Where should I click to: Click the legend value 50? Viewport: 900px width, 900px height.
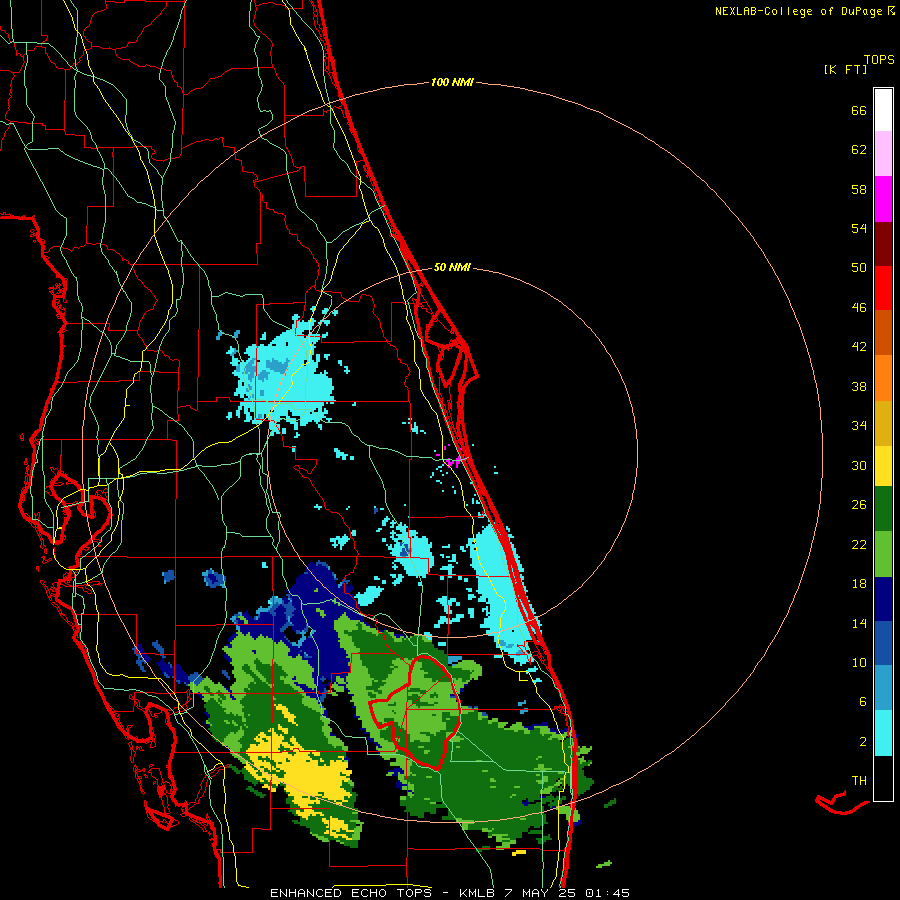(x=859, y=268)
